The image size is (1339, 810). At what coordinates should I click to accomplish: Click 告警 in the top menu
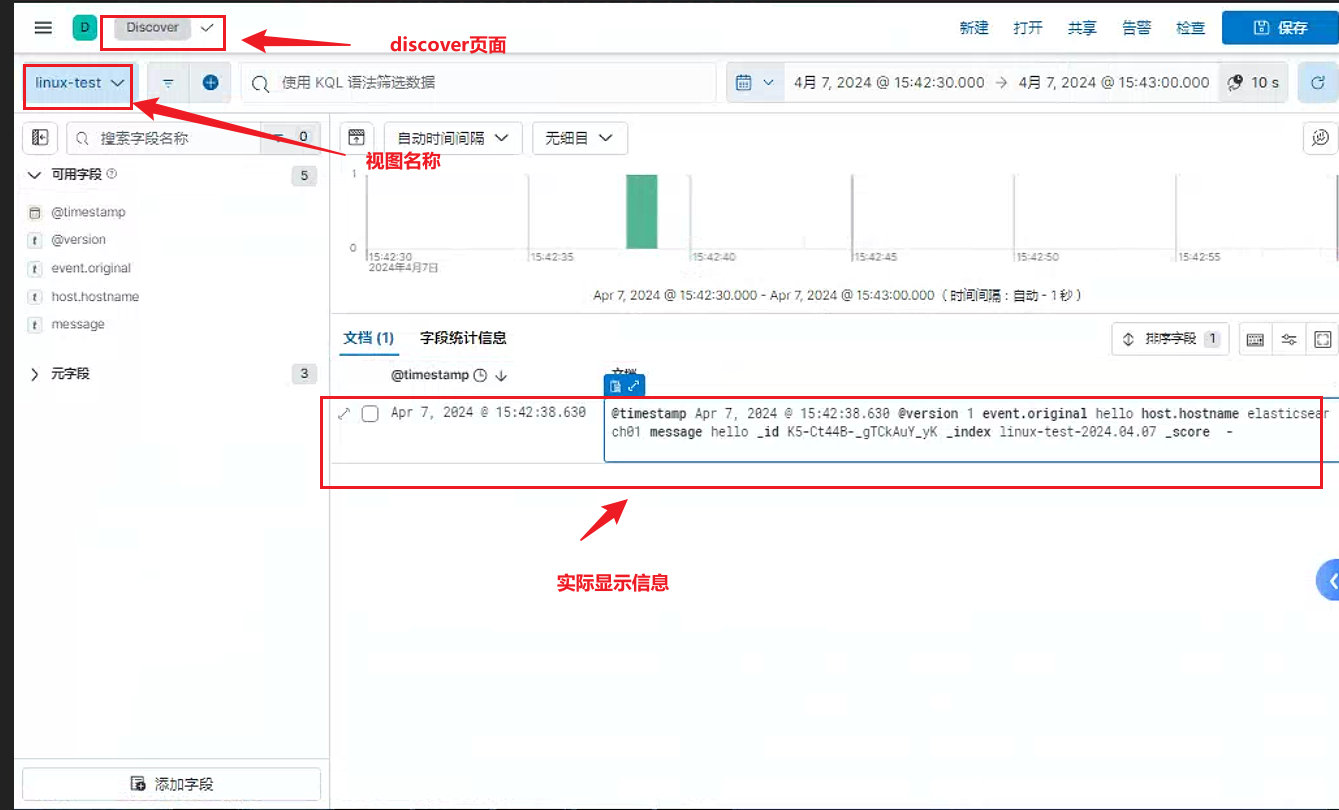(x=1137, y=28)
